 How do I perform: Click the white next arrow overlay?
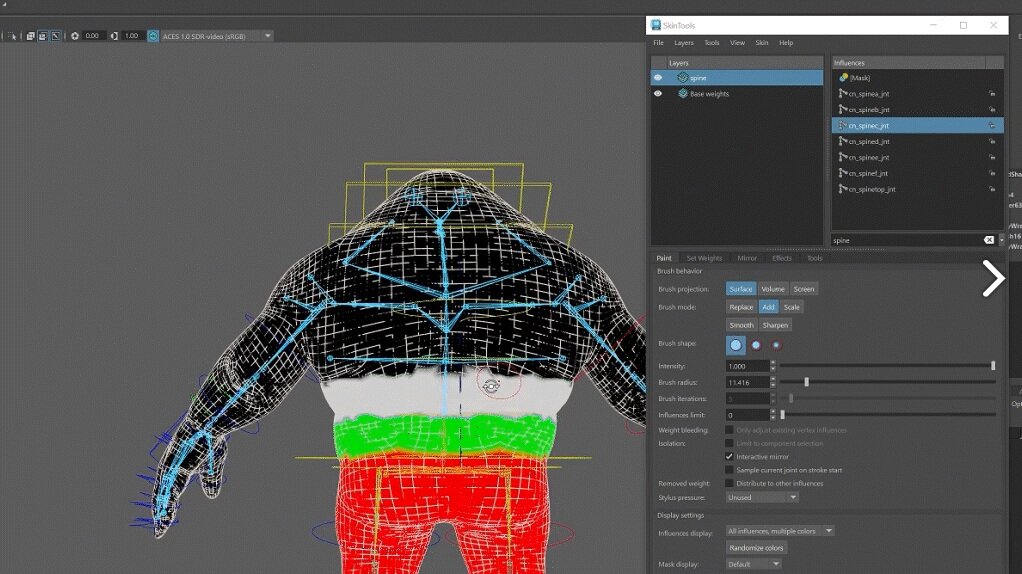(992, 279)
